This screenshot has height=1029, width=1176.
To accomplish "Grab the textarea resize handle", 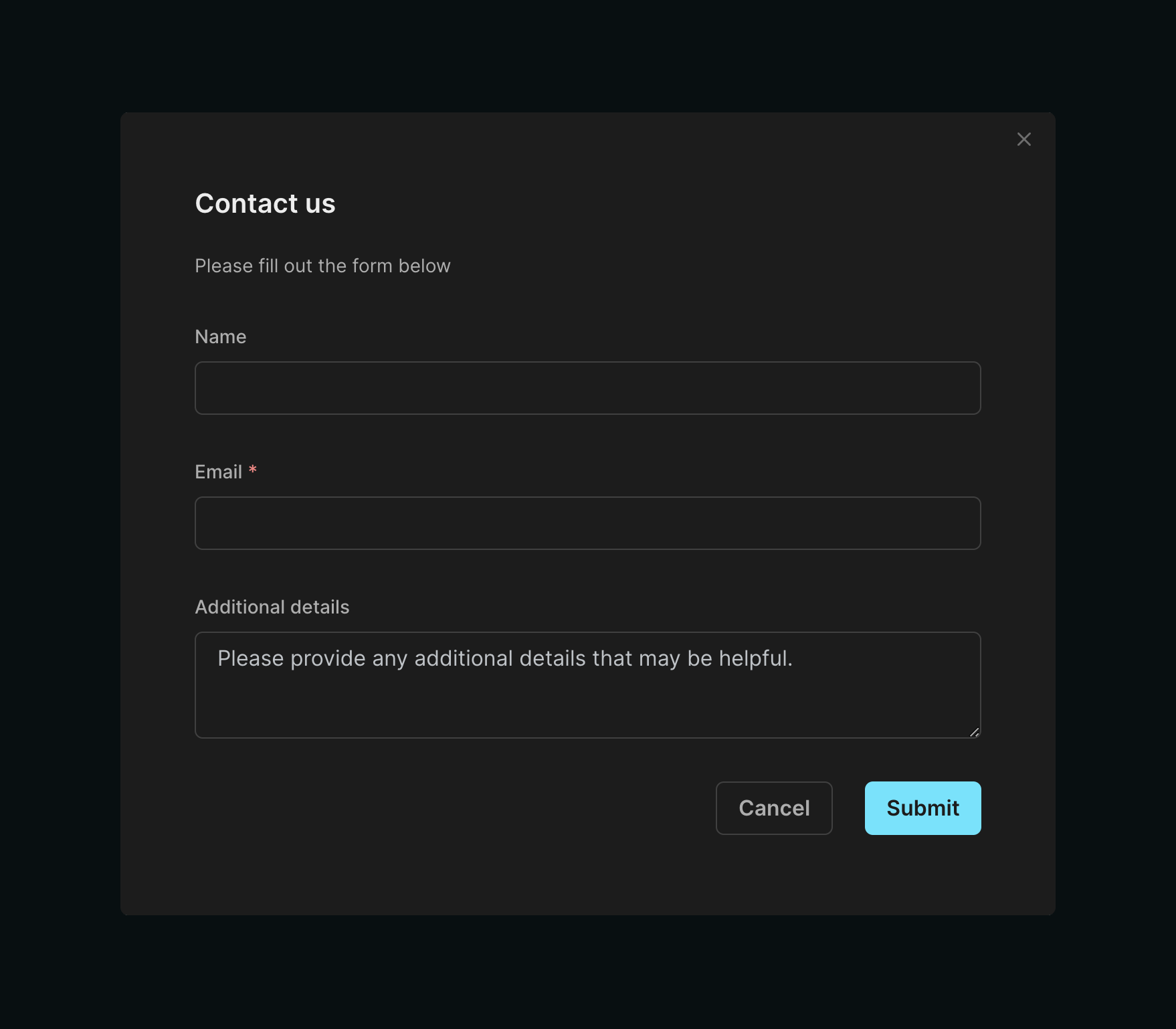I will [974, 732].
